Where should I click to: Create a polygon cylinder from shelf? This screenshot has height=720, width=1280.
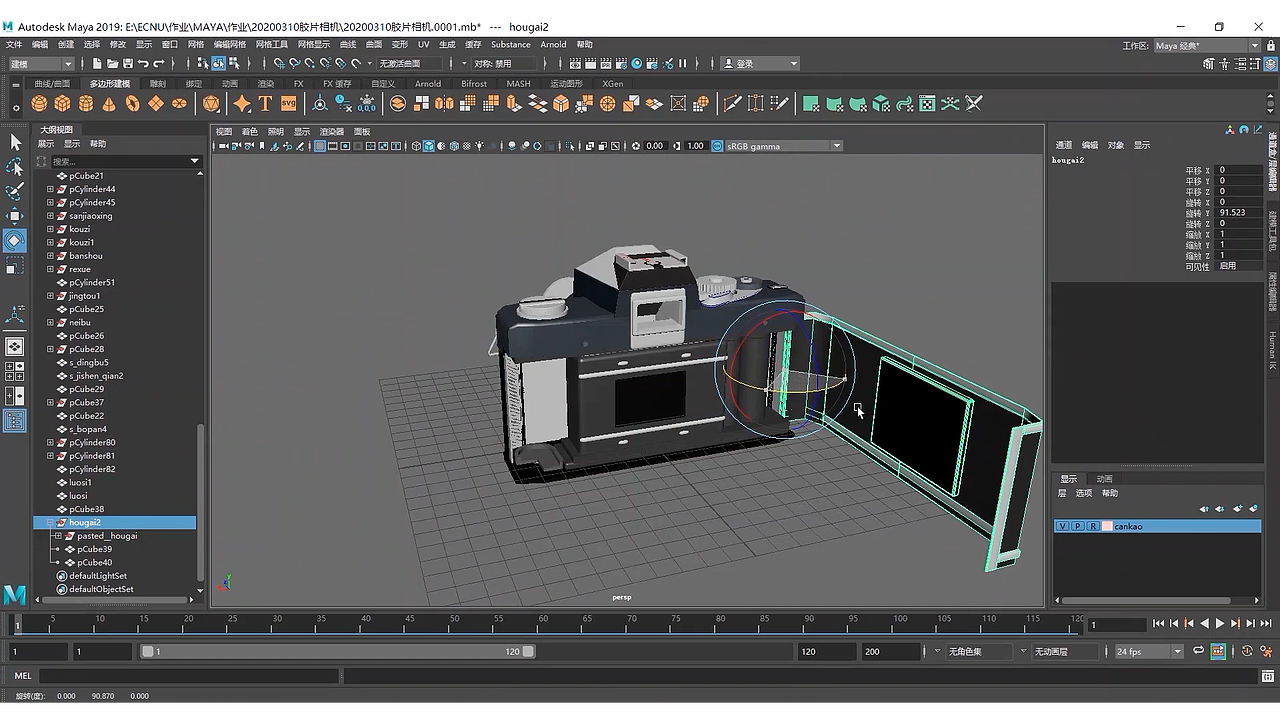coord(86,103)
